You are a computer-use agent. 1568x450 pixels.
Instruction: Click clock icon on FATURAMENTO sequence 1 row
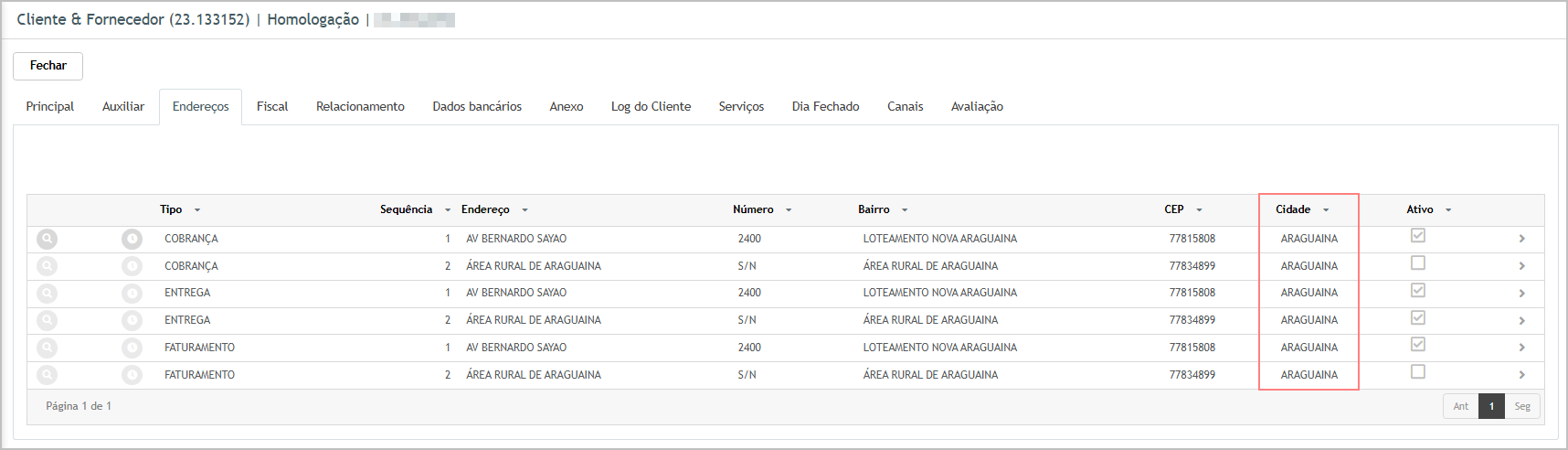[132, 348]
